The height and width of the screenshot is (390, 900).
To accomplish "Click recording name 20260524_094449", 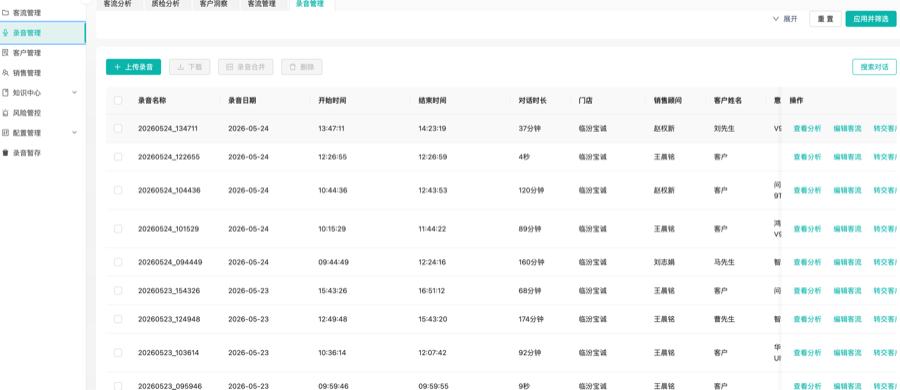I will (x=169, y=262).
